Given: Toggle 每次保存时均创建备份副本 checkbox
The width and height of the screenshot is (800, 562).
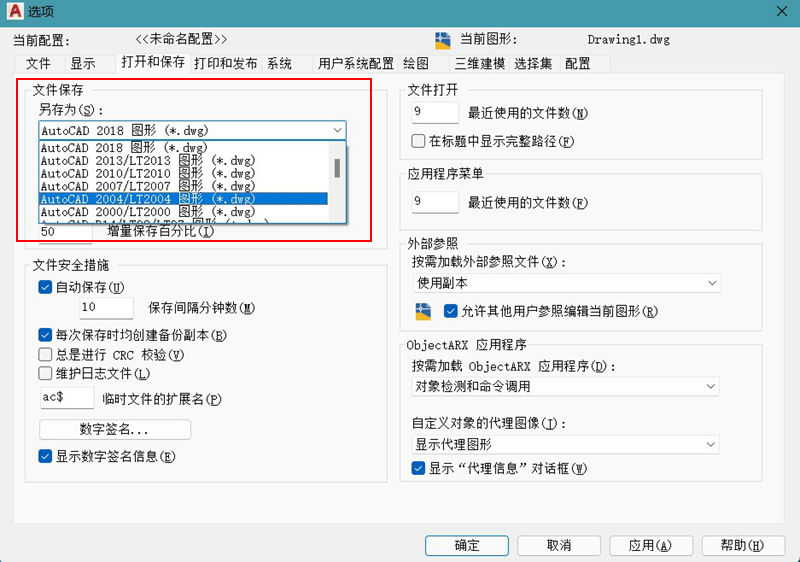Looking at the screenshot, I should pos(45,335).
